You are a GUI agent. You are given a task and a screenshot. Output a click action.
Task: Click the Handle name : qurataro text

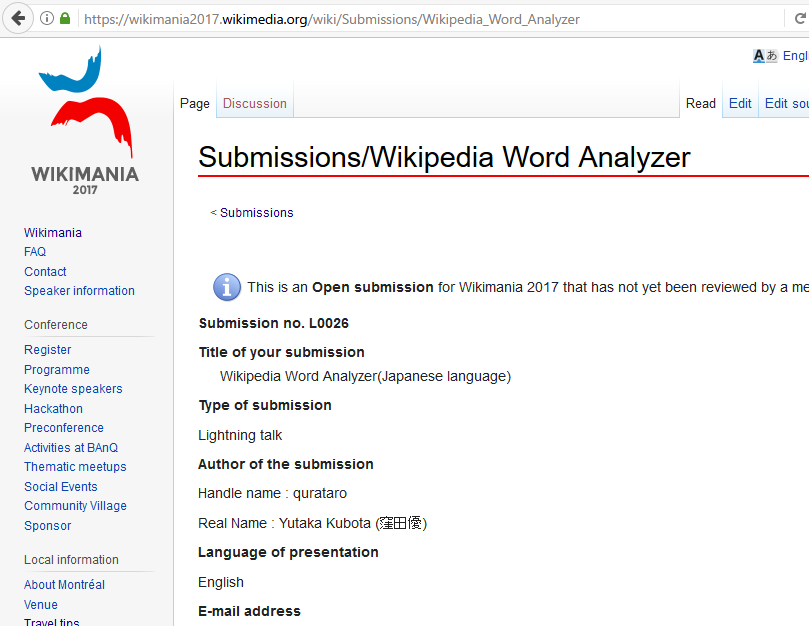(x=272, y=493)
